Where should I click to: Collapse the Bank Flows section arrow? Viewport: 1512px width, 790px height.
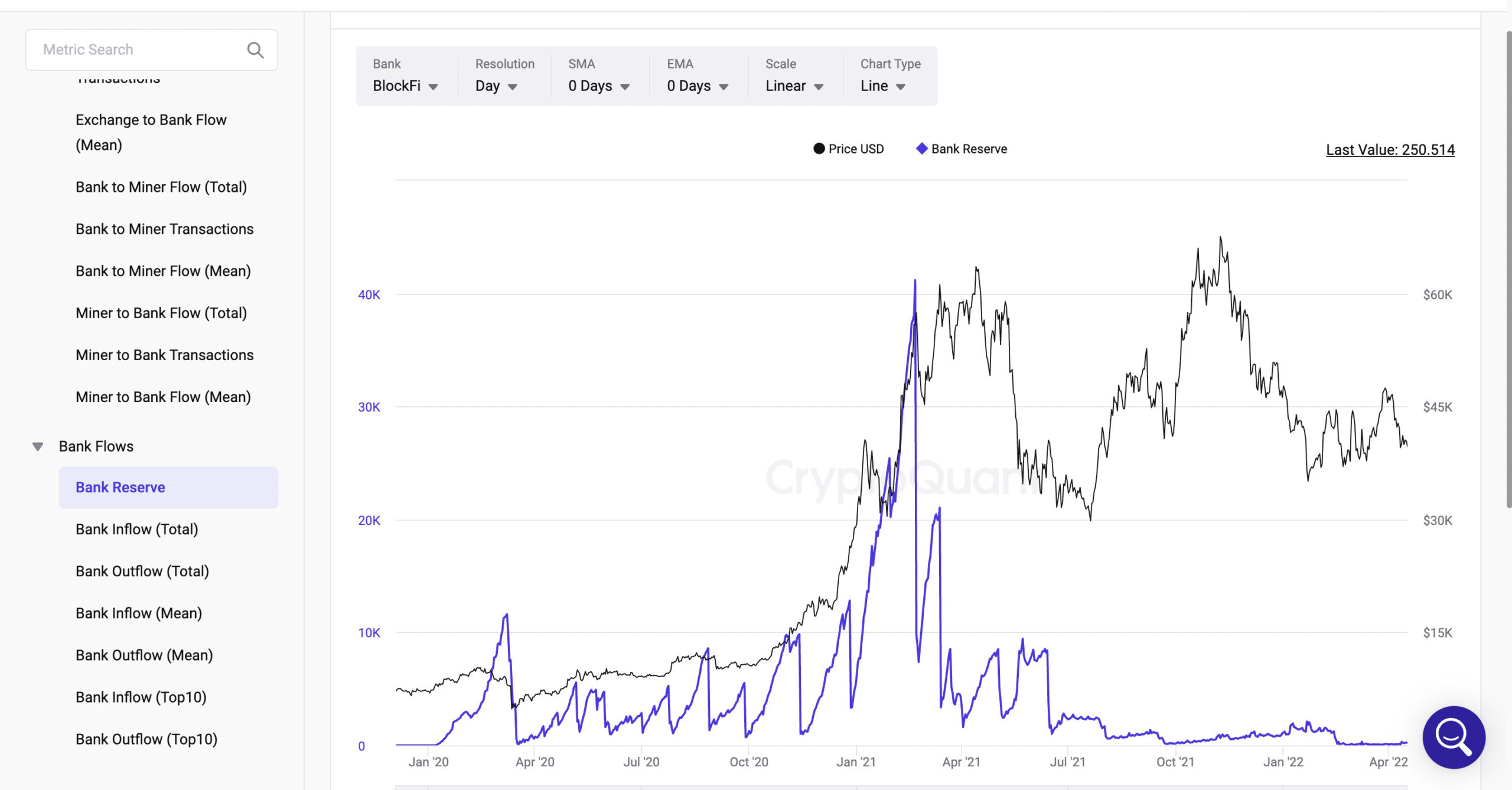tap(38, 446)
